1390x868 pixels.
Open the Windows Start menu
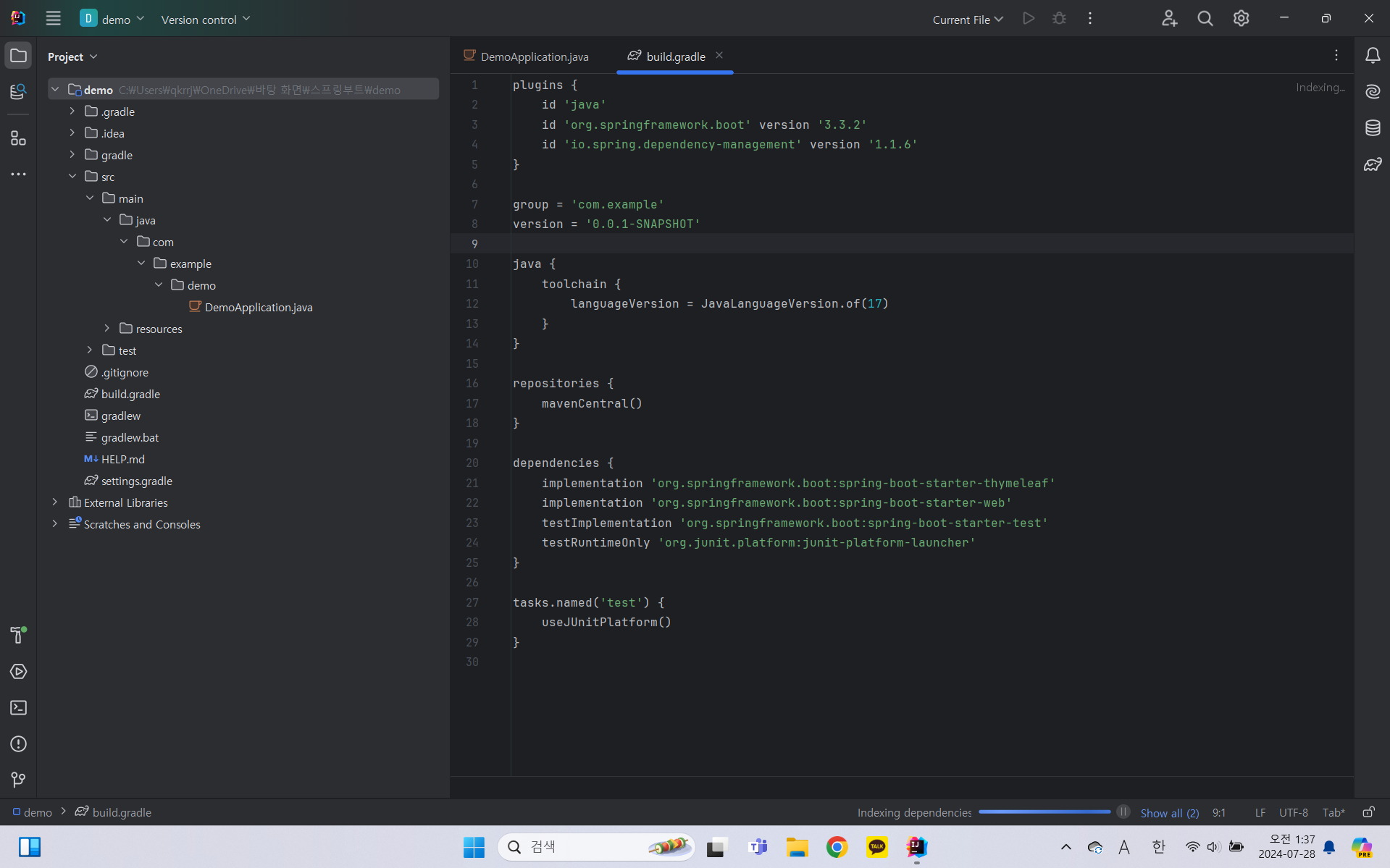point(474,846)
